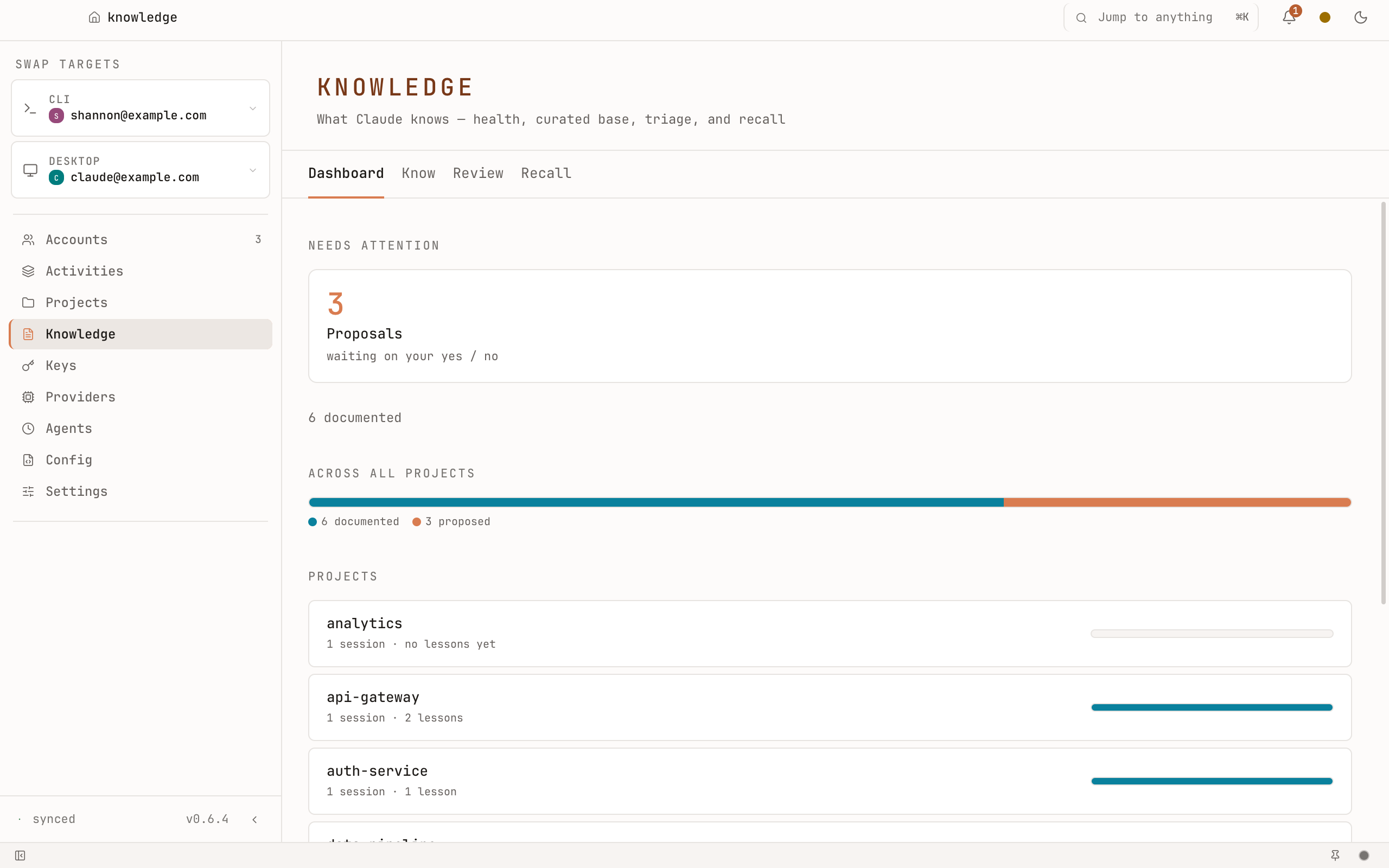Screen dimensions: 1389x868
Task: Toggle the sidebar panel icon at bottom left
Action: 20,856
